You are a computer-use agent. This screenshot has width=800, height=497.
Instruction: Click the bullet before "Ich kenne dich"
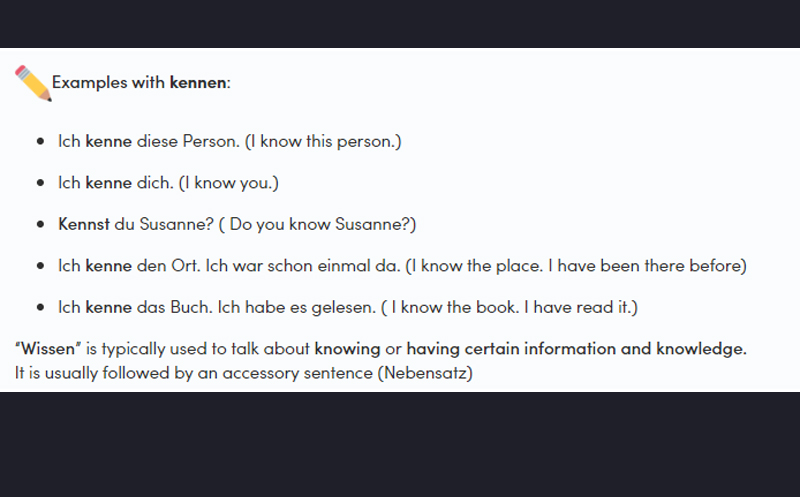pyautogui.click(x=41, y=183)
